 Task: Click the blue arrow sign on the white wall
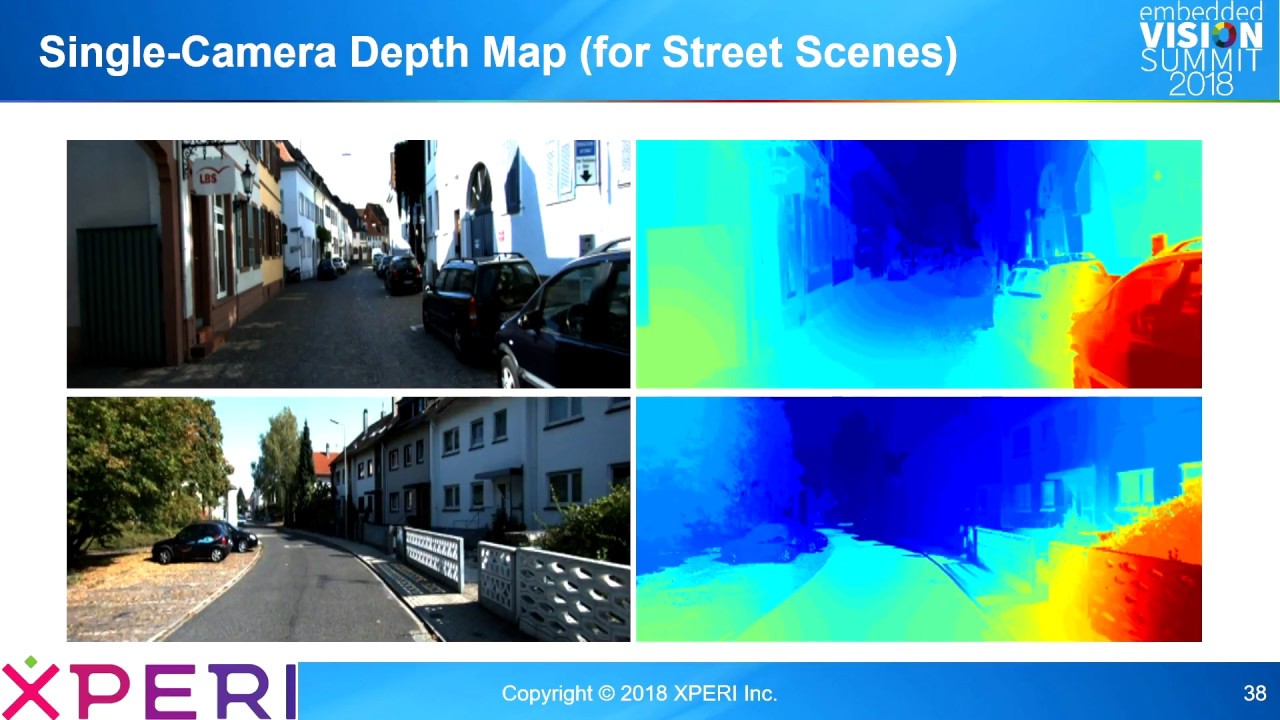[585, 163]
